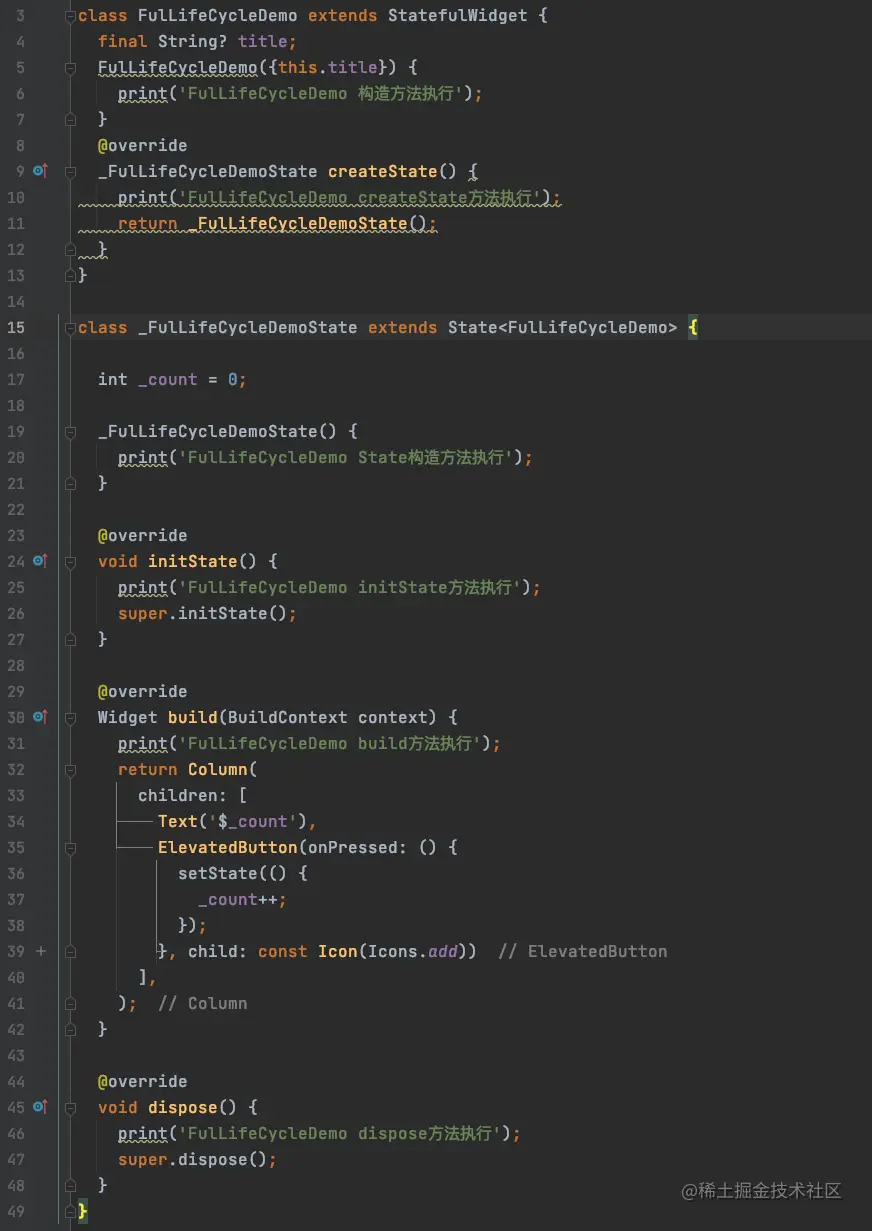Click the initState method name on line 24
This screenshot has width=872, height=1231.
pos(193,561)
